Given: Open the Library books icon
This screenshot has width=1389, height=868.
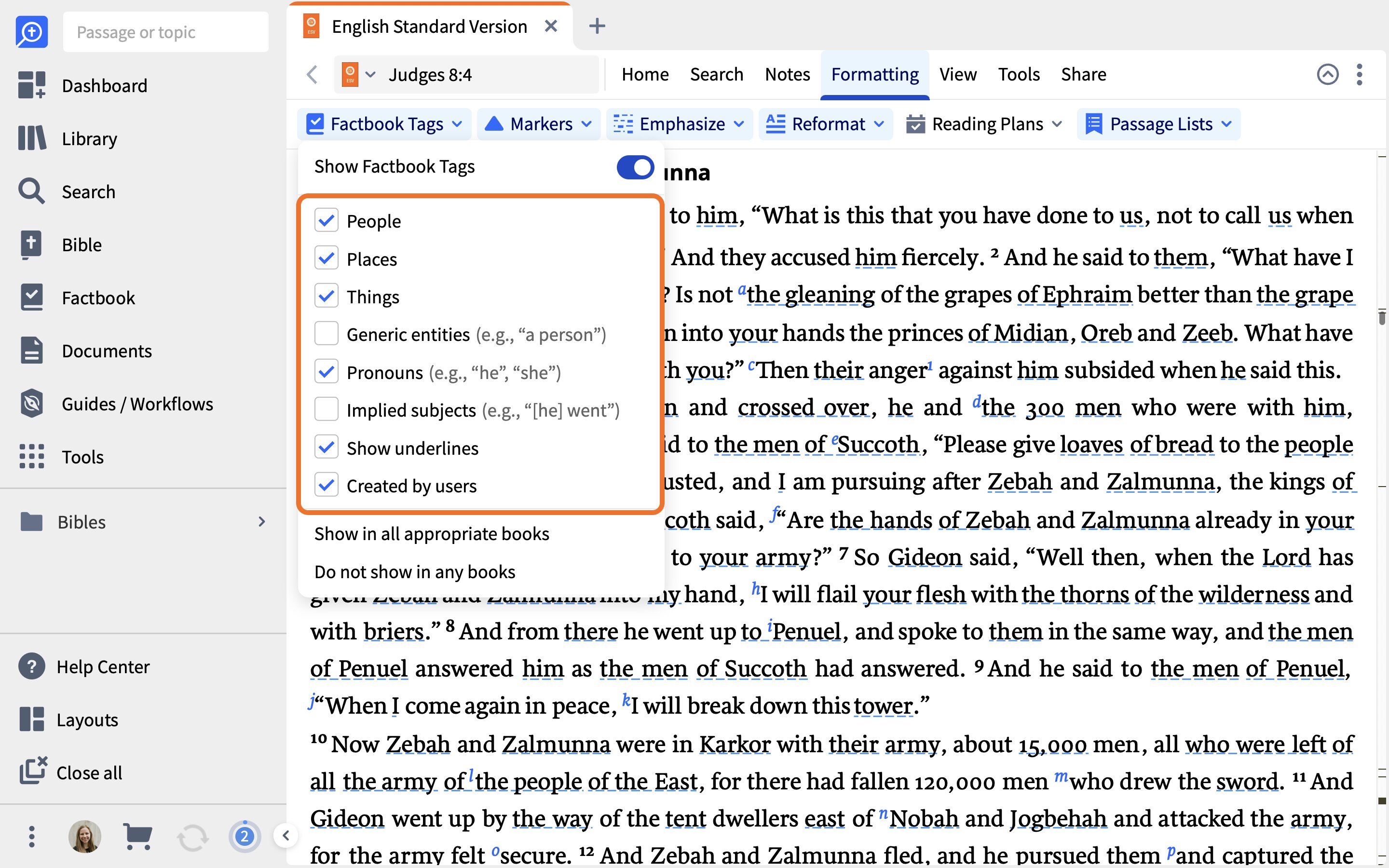Looking at the screenshot, I should click(31, 138).
